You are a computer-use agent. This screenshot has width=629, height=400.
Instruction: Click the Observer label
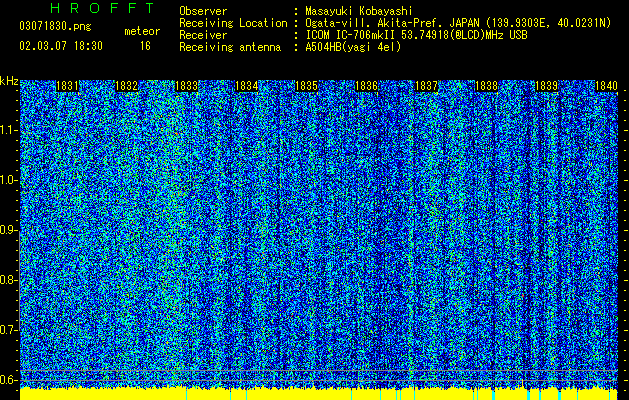(x=203, y=11)
